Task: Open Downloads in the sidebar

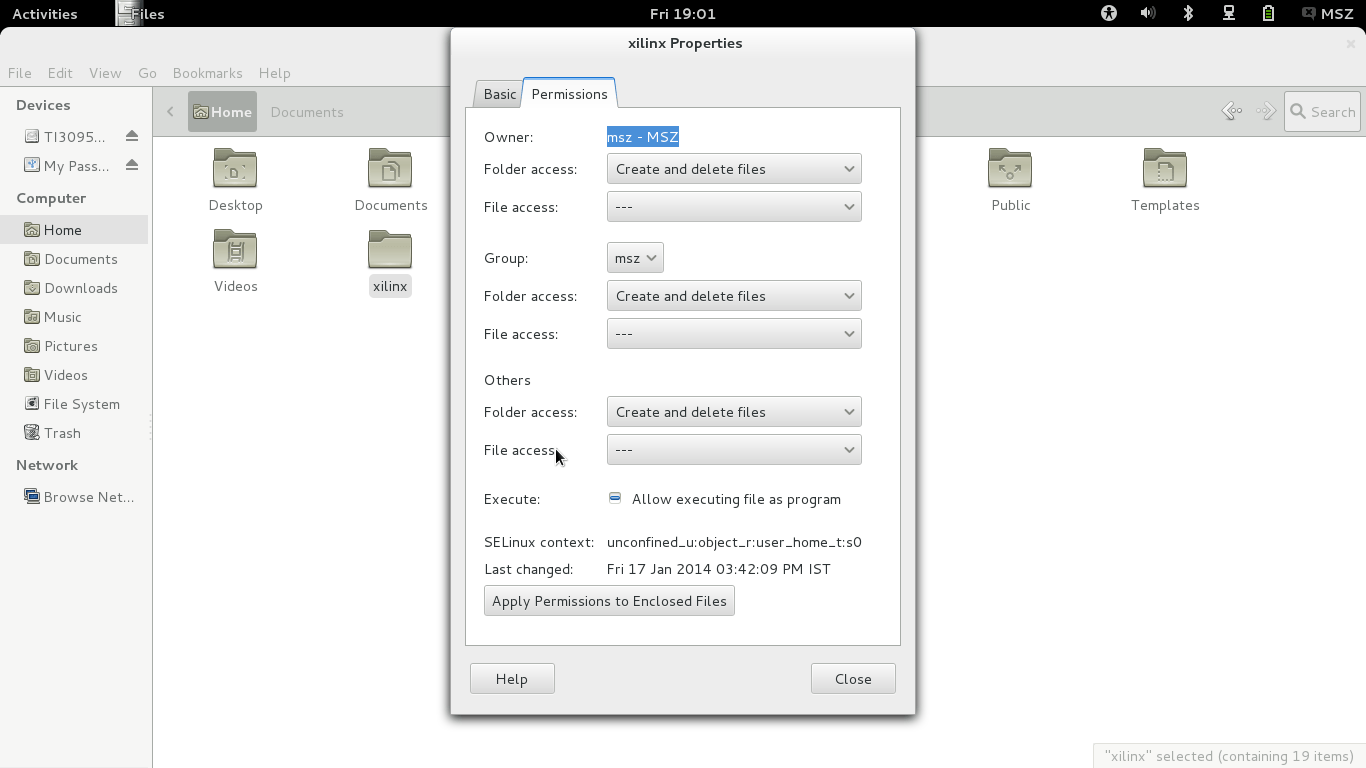Action: tap(74, 288)
